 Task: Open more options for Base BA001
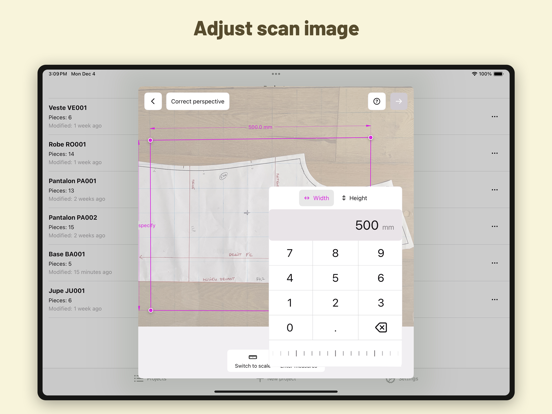click(495, 263)
